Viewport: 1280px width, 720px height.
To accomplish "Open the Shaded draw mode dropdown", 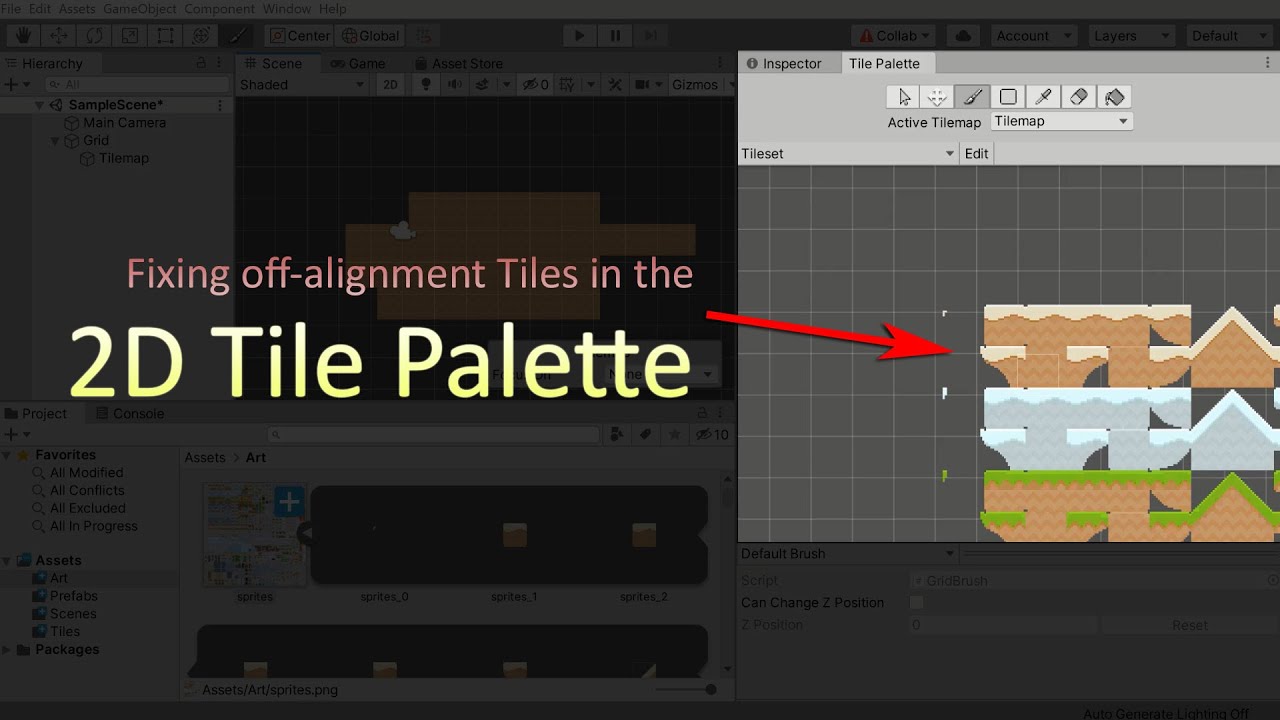I will click(x=303, y=85).
